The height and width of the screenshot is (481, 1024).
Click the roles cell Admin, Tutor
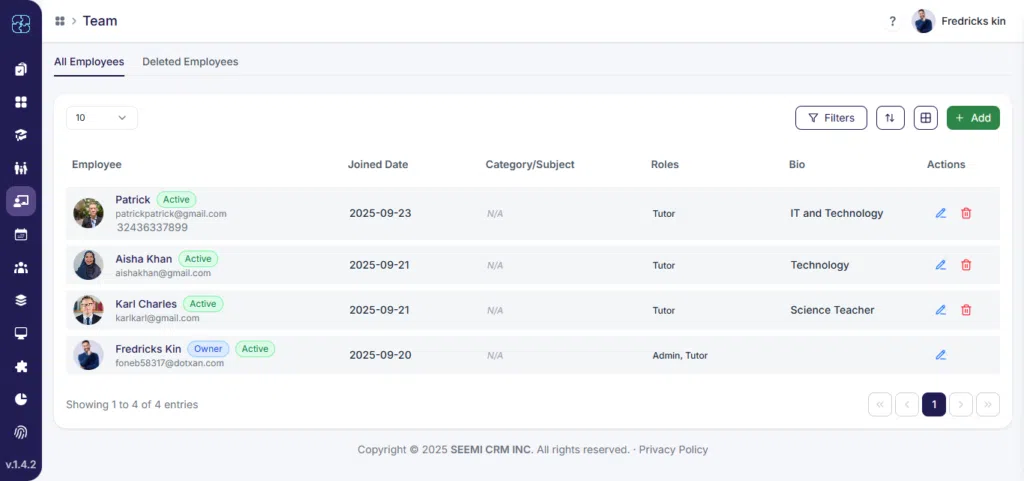(x=680, y=356)
